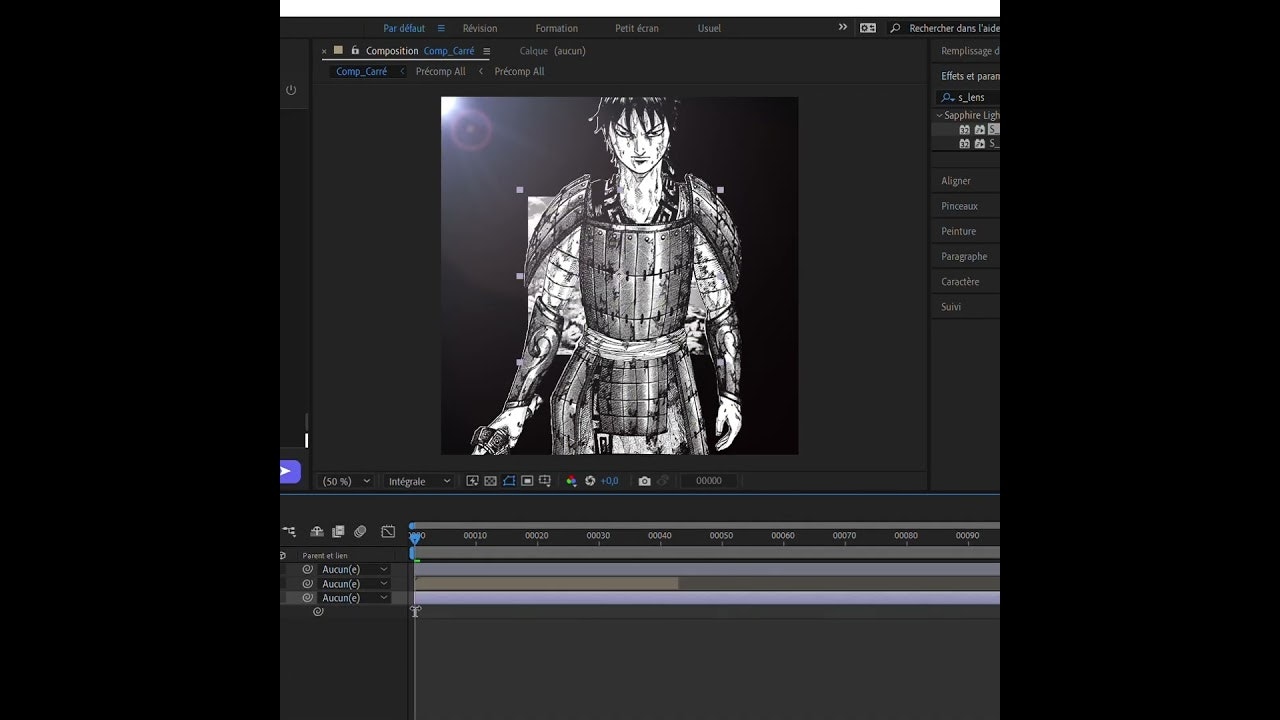Switch to the Usuel workspace
The image size is (1280, 720).
pyautogui.click(x=709, y=28)
